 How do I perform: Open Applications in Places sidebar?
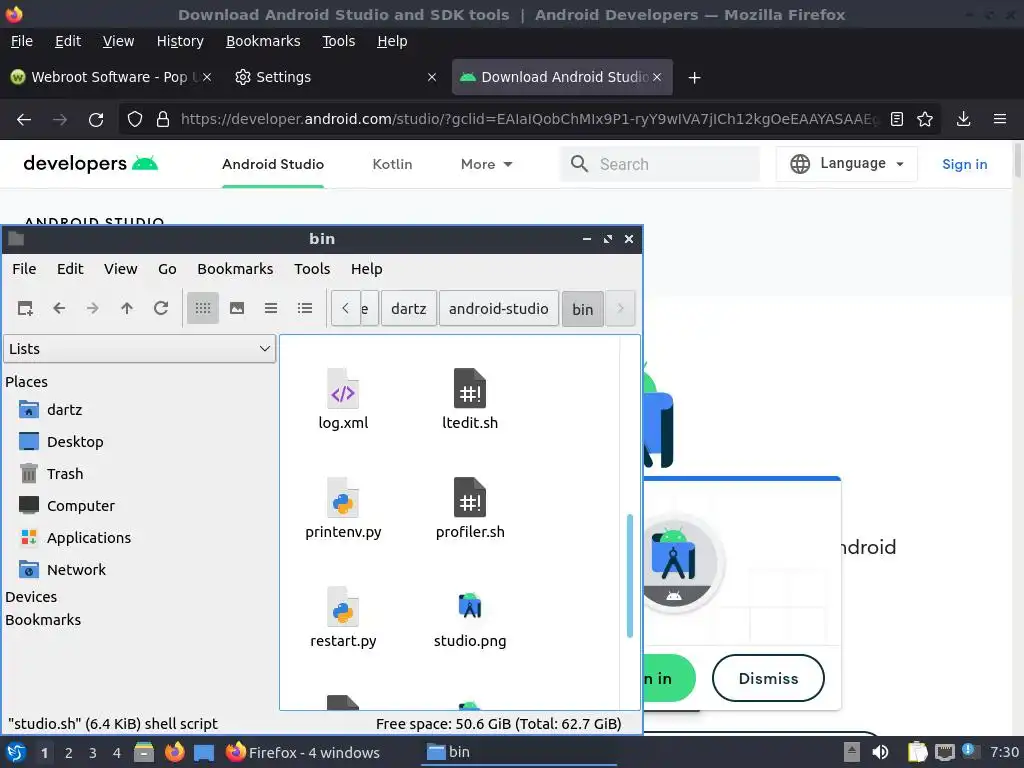pyautogui.click(x=75, y=537)
